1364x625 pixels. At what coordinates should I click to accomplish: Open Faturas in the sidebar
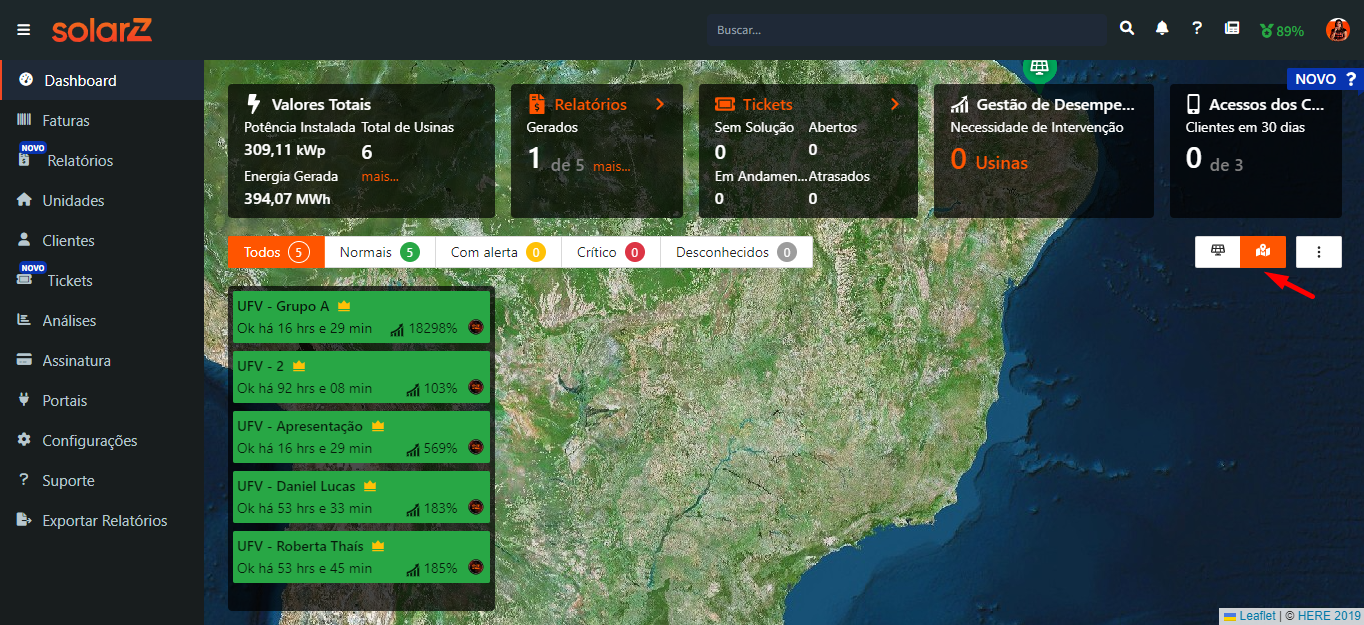click(66, 121)
